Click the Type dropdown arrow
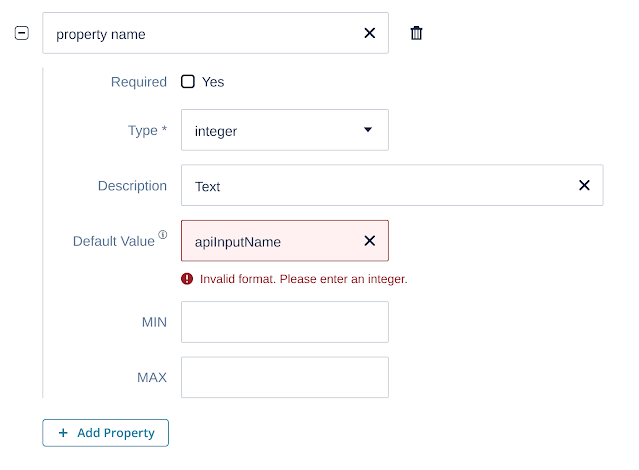639x470 pixels. point(367,130)
